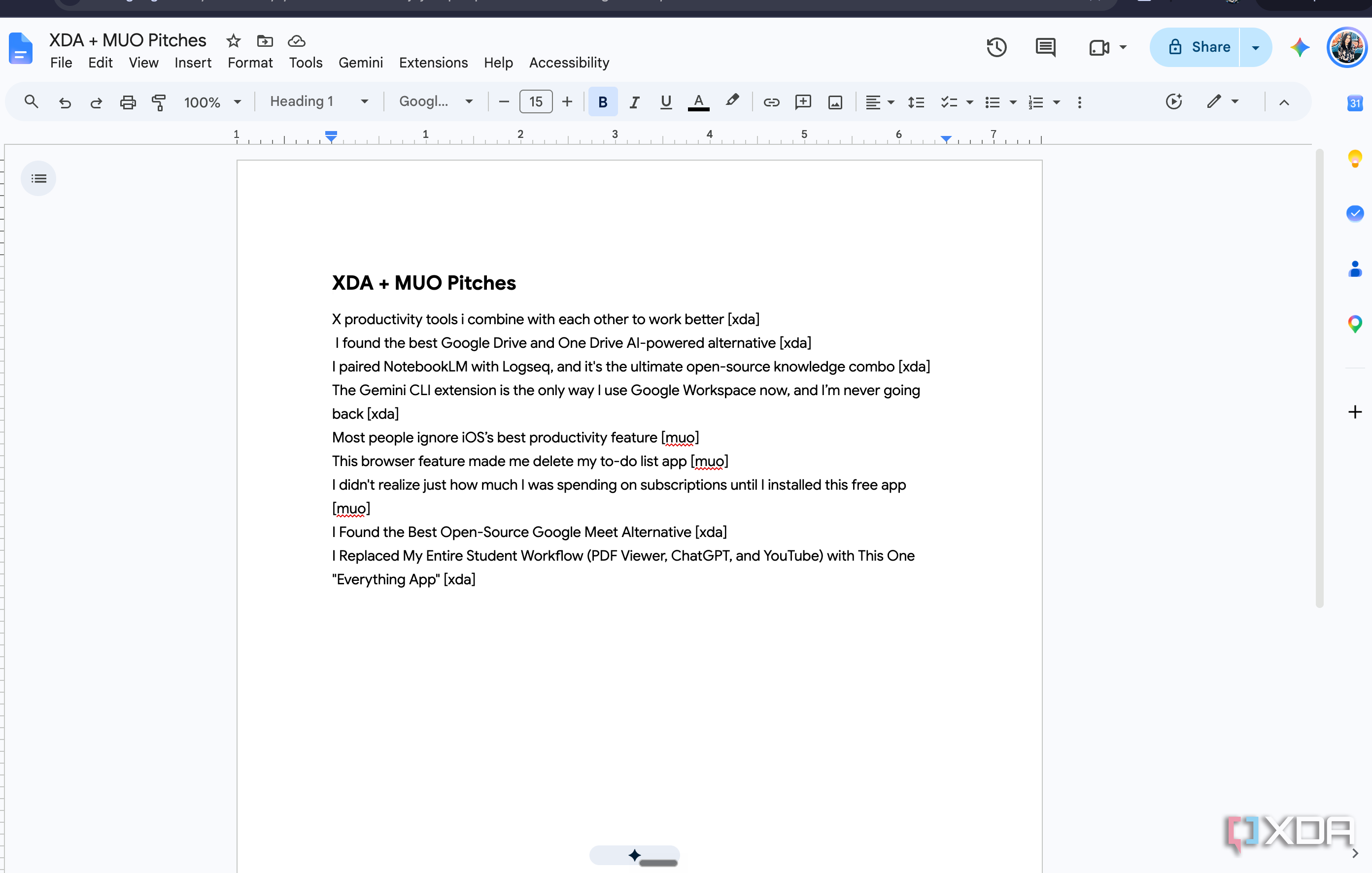
Task: Open Contacts in the side panel
Action: click(1354, 269)
